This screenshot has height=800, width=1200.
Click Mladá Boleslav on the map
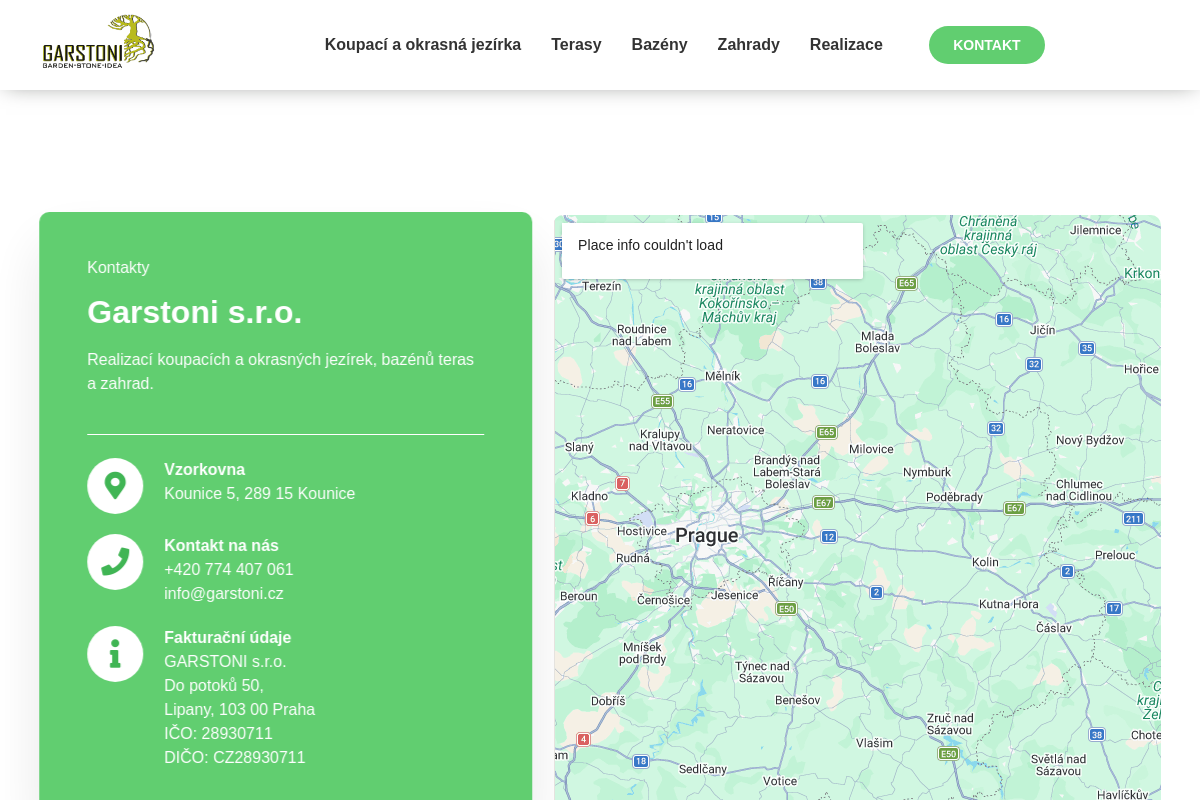(x=877, y=342)
